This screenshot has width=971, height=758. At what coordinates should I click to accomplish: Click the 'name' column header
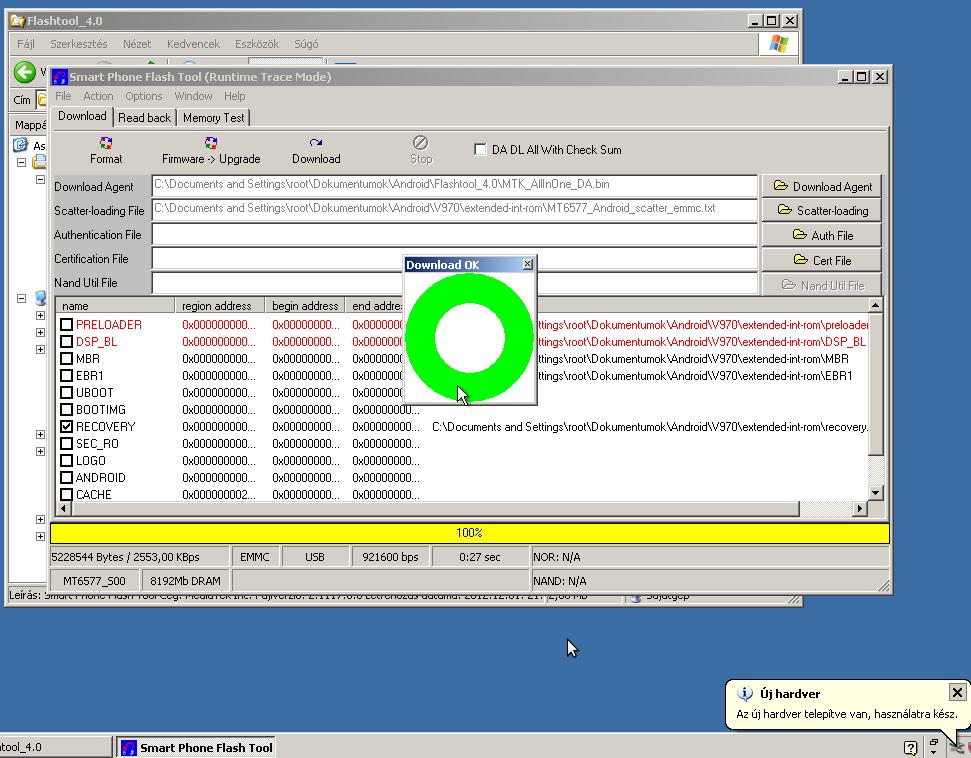[115, 306]
